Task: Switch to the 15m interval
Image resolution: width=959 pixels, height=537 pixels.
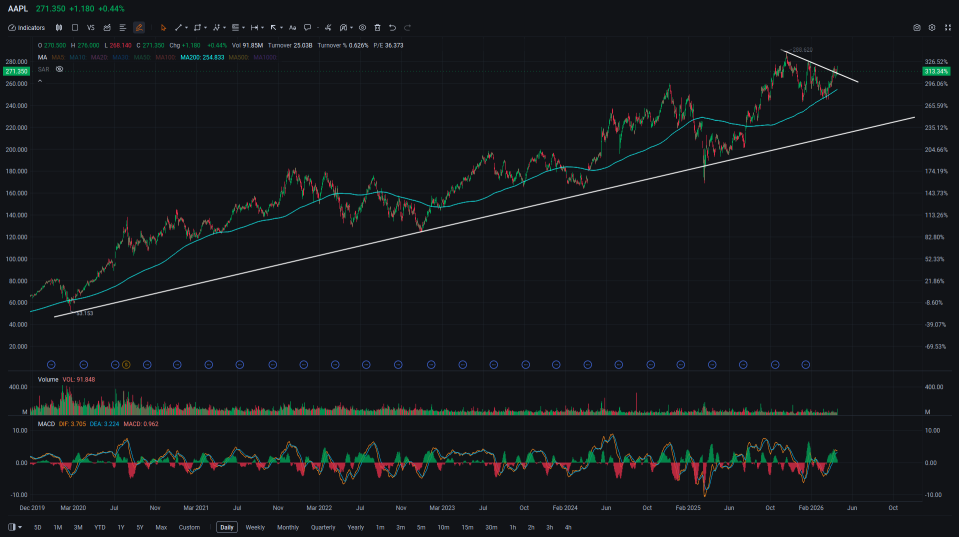Action: tap(467, 527)
